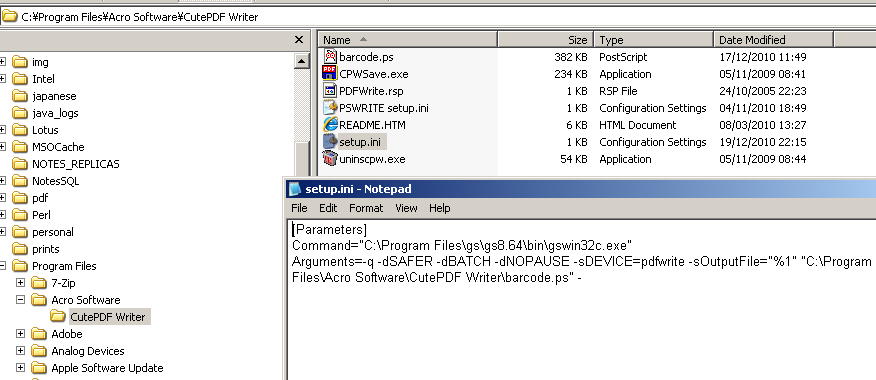Viewport: 876px width, 380px height.
Task: Select the img folder icon
Action: [20, 61]
